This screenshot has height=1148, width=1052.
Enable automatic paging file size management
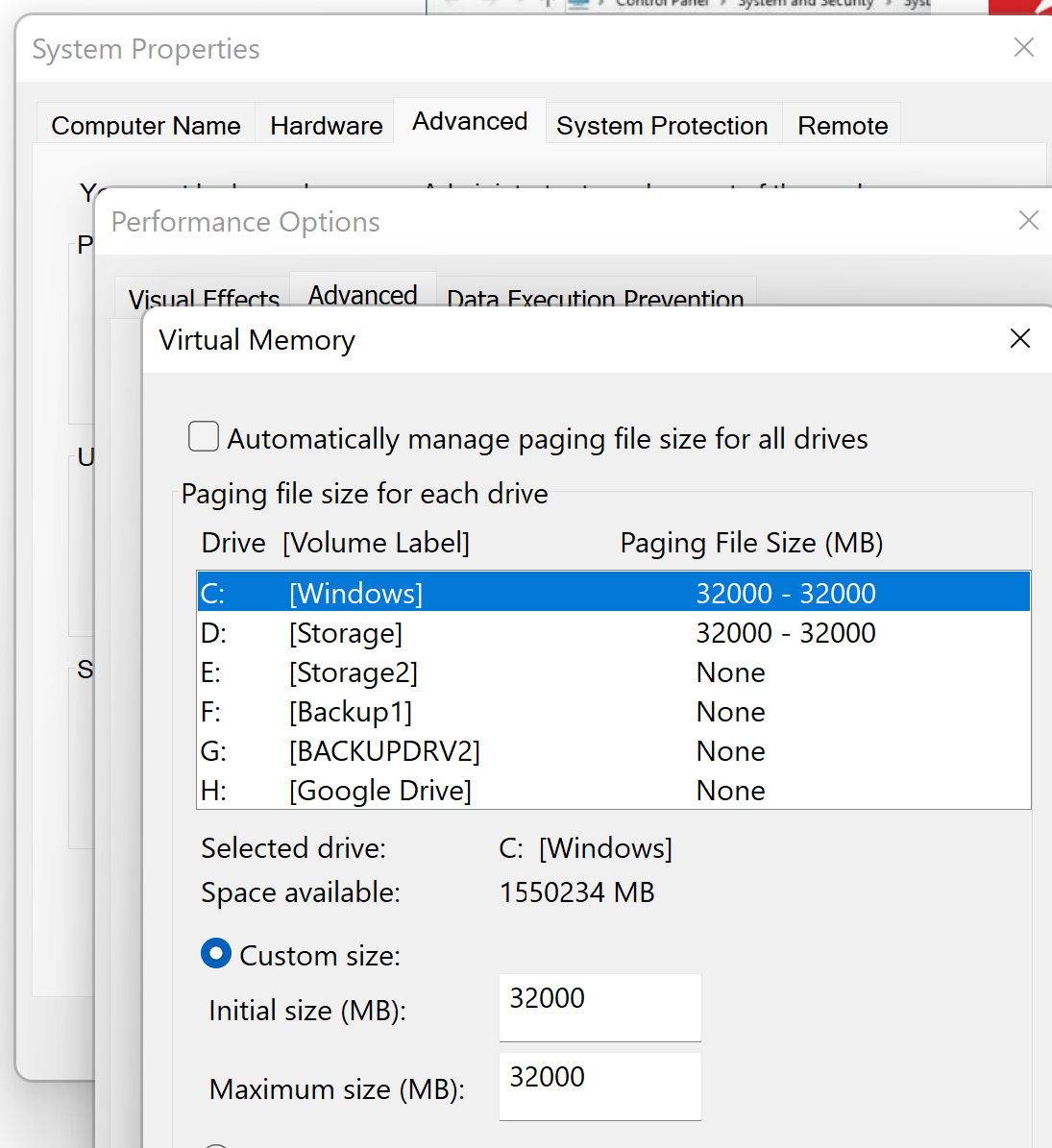pyautogui.click(x=204, y=437)
